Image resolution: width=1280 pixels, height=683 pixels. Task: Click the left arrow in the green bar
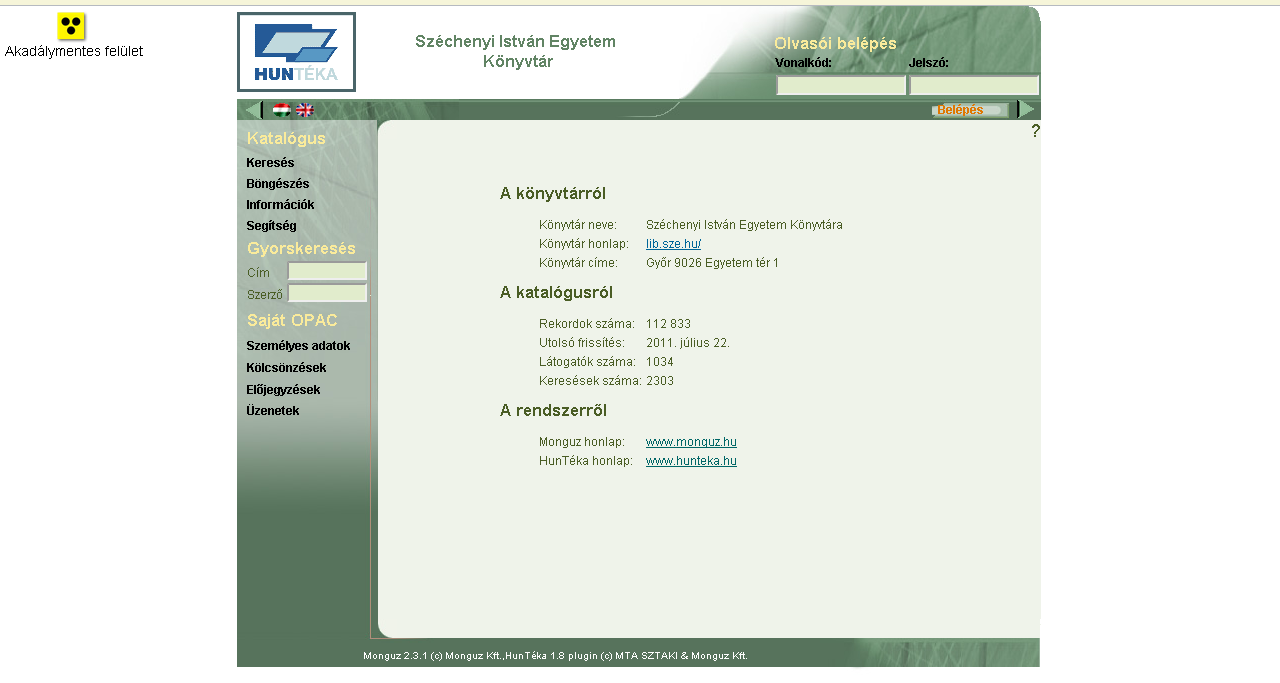point(253,110)
